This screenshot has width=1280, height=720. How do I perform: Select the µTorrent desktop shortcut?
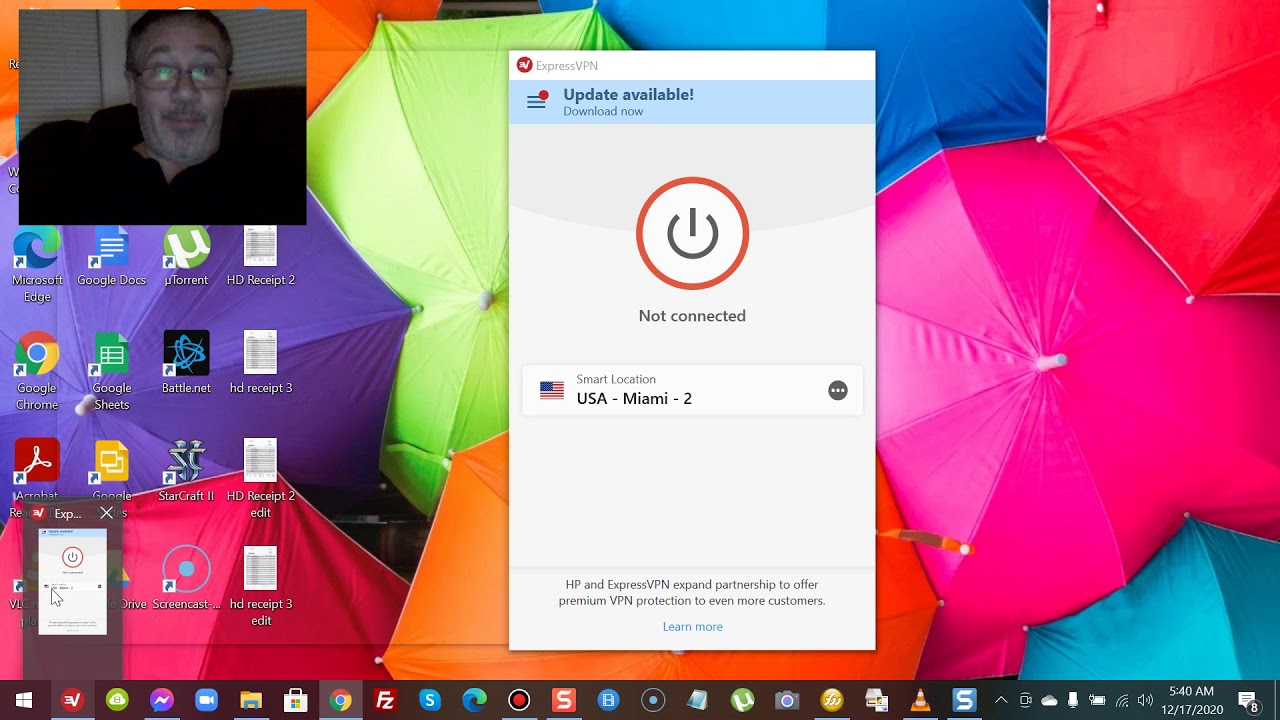186,258
